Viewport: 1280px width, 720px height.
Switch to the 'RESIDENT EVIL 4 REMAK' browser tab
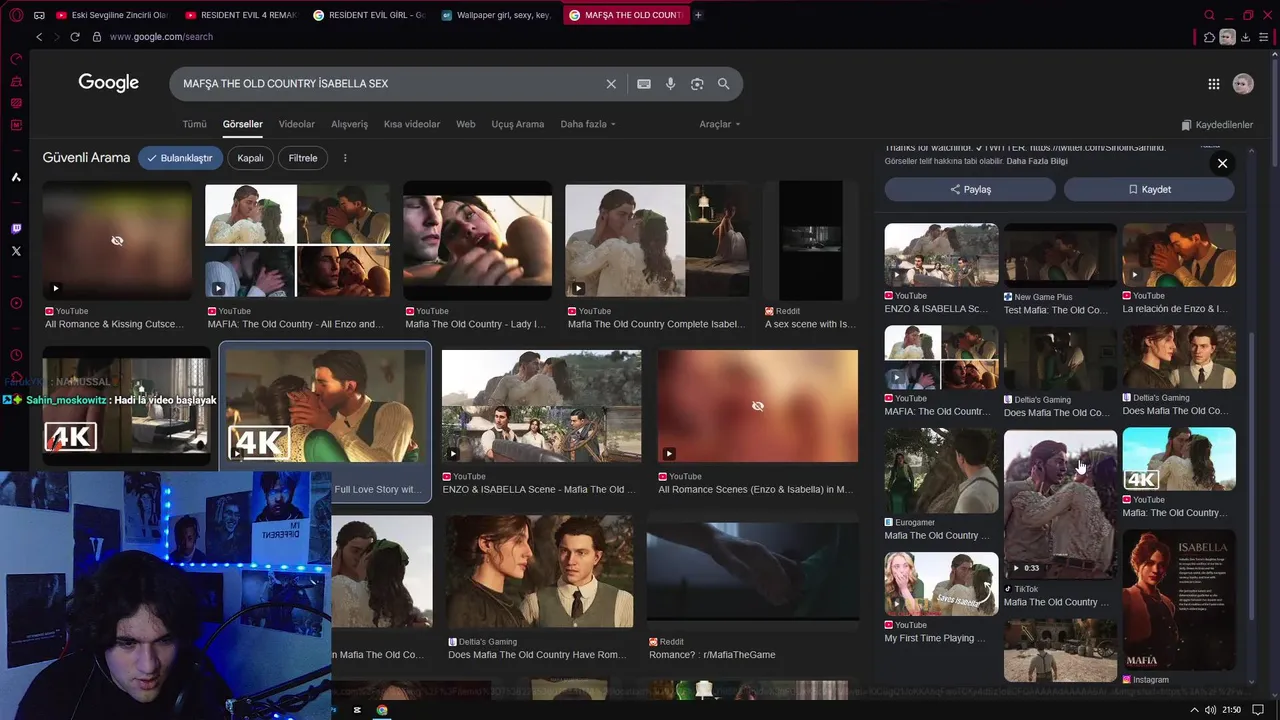click(241, 15)
